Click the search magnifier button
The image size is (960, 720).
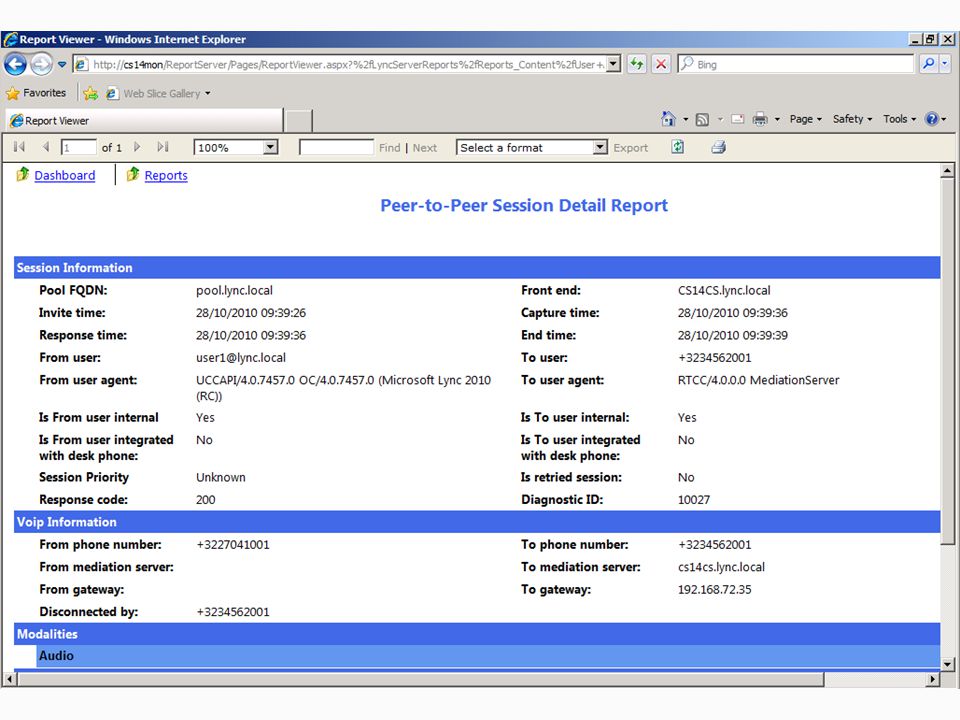[x=928, y=64]
